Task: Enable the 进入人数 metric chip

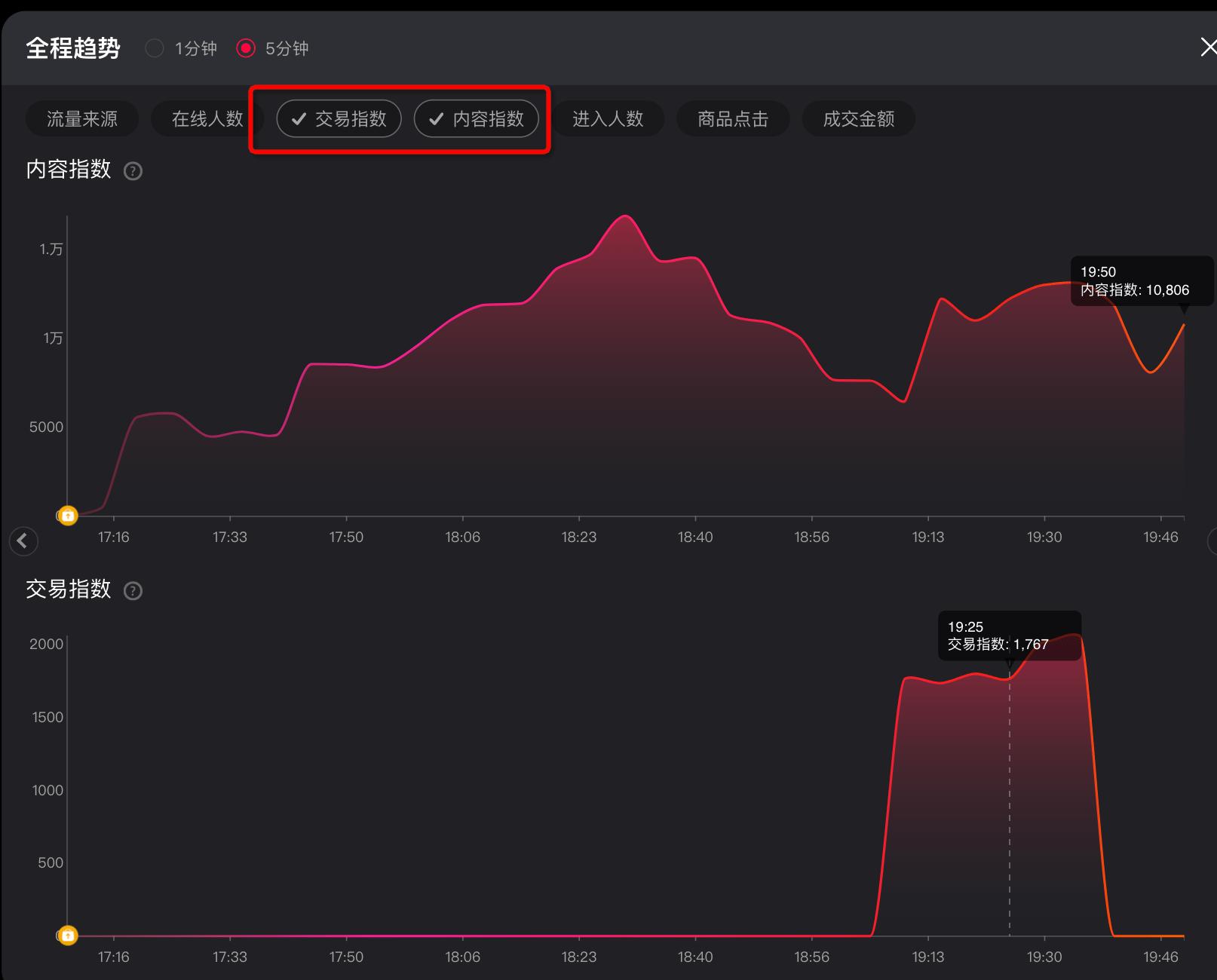Action: [x=608, y=119]
